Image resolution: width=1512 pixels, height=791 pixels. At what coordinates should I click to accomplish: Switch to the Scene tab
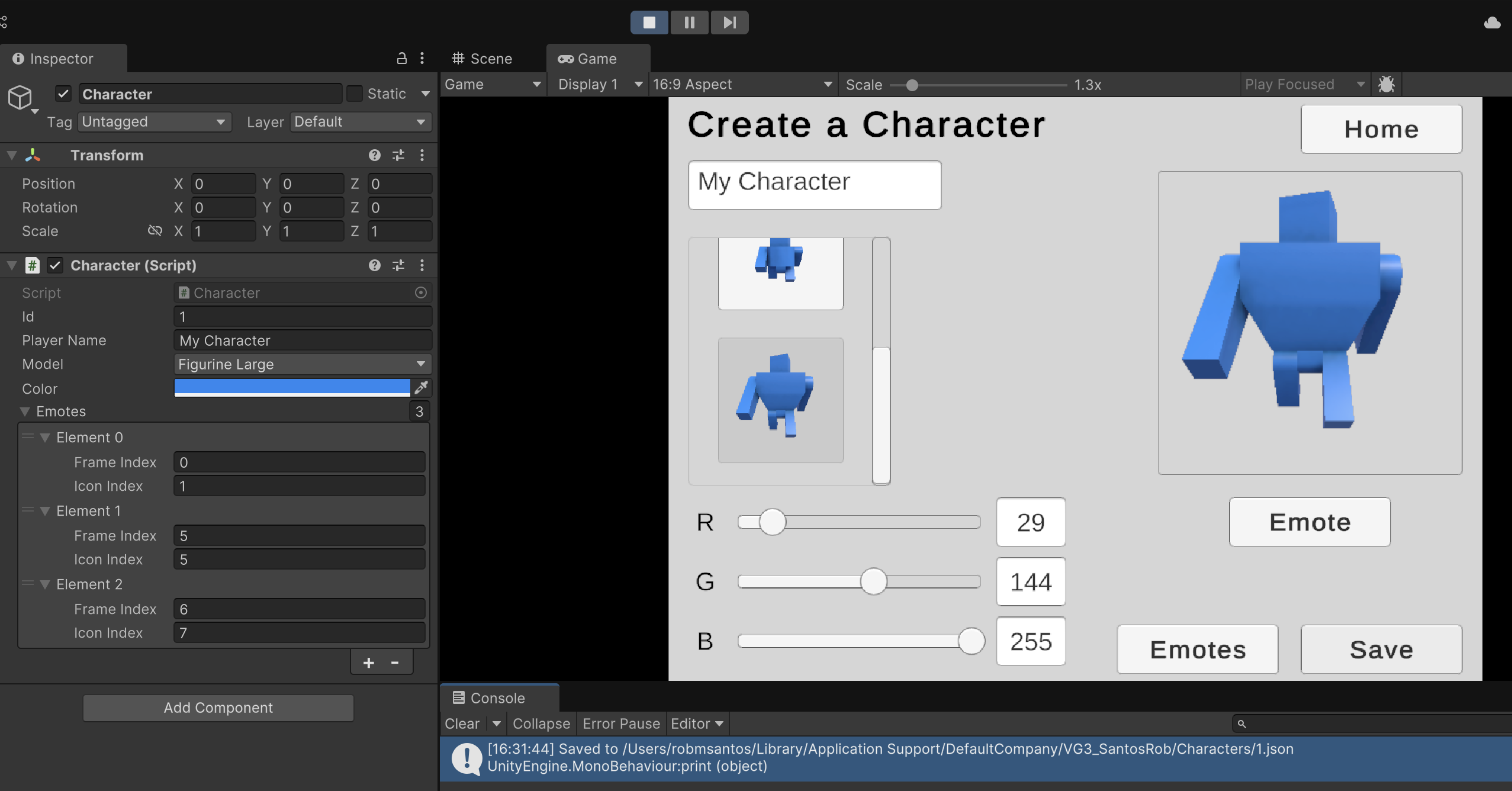[x=482, y=59]
